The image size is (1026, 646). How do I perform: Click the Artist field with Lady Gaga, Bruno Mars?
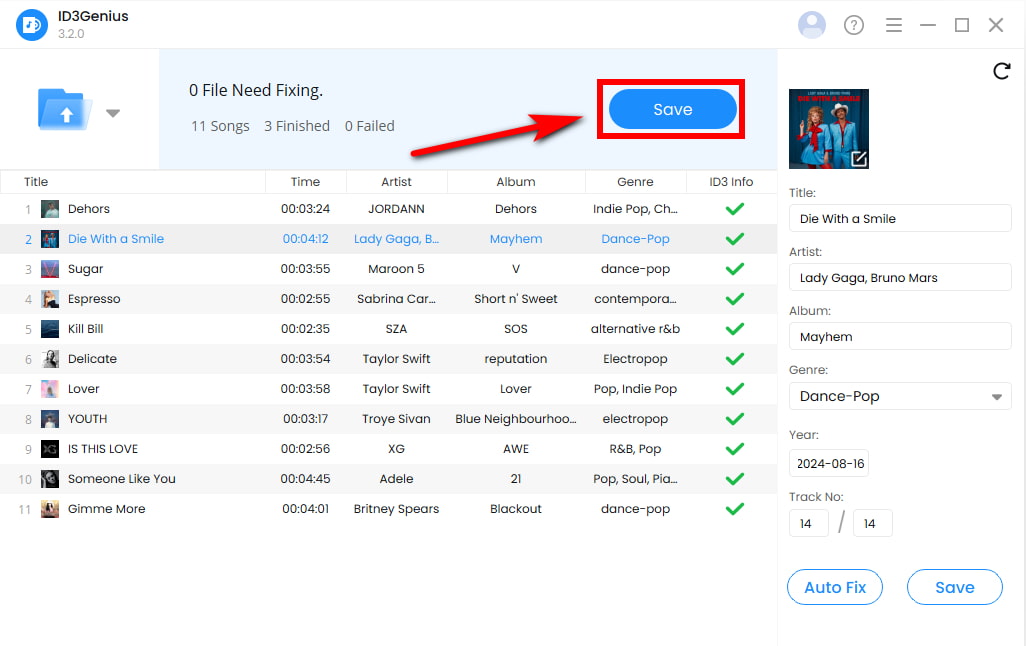[900, 278]
